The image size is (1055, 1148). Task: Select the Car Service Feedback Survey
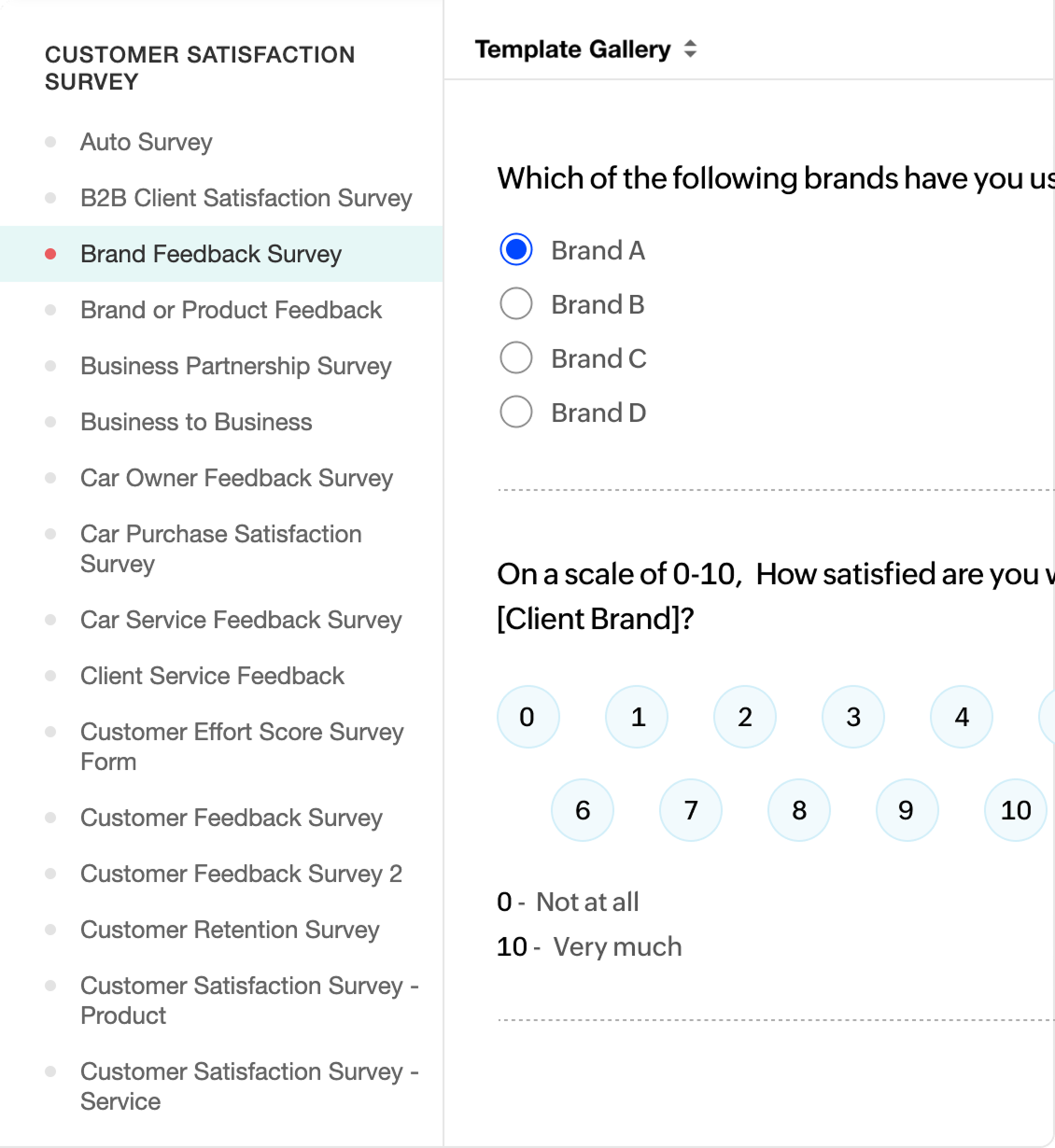pyautogui.click(x=241, y=620)
